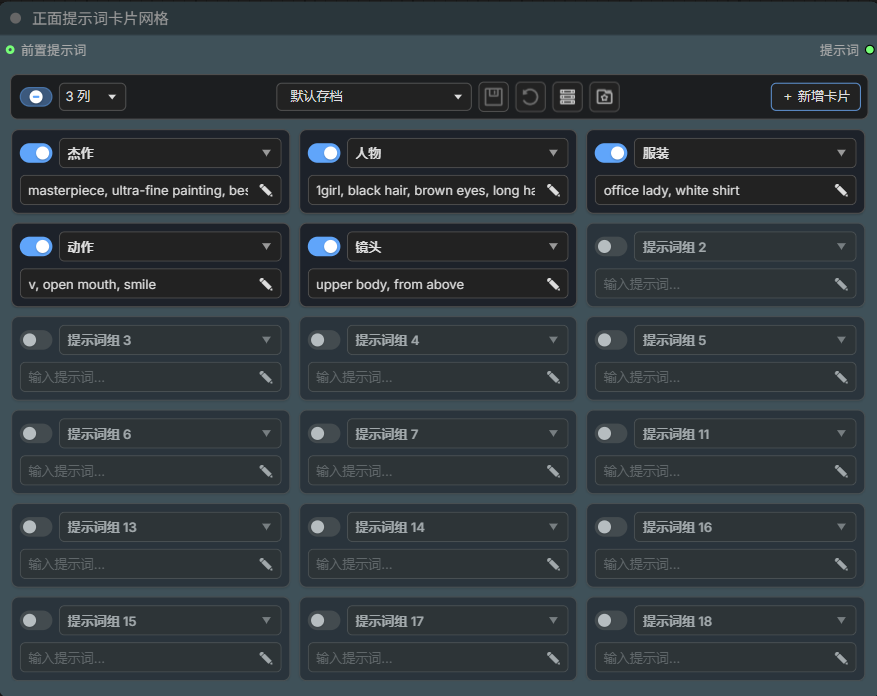
Task: Click pencil icon on 服装 card
Action: coord(841,190)
